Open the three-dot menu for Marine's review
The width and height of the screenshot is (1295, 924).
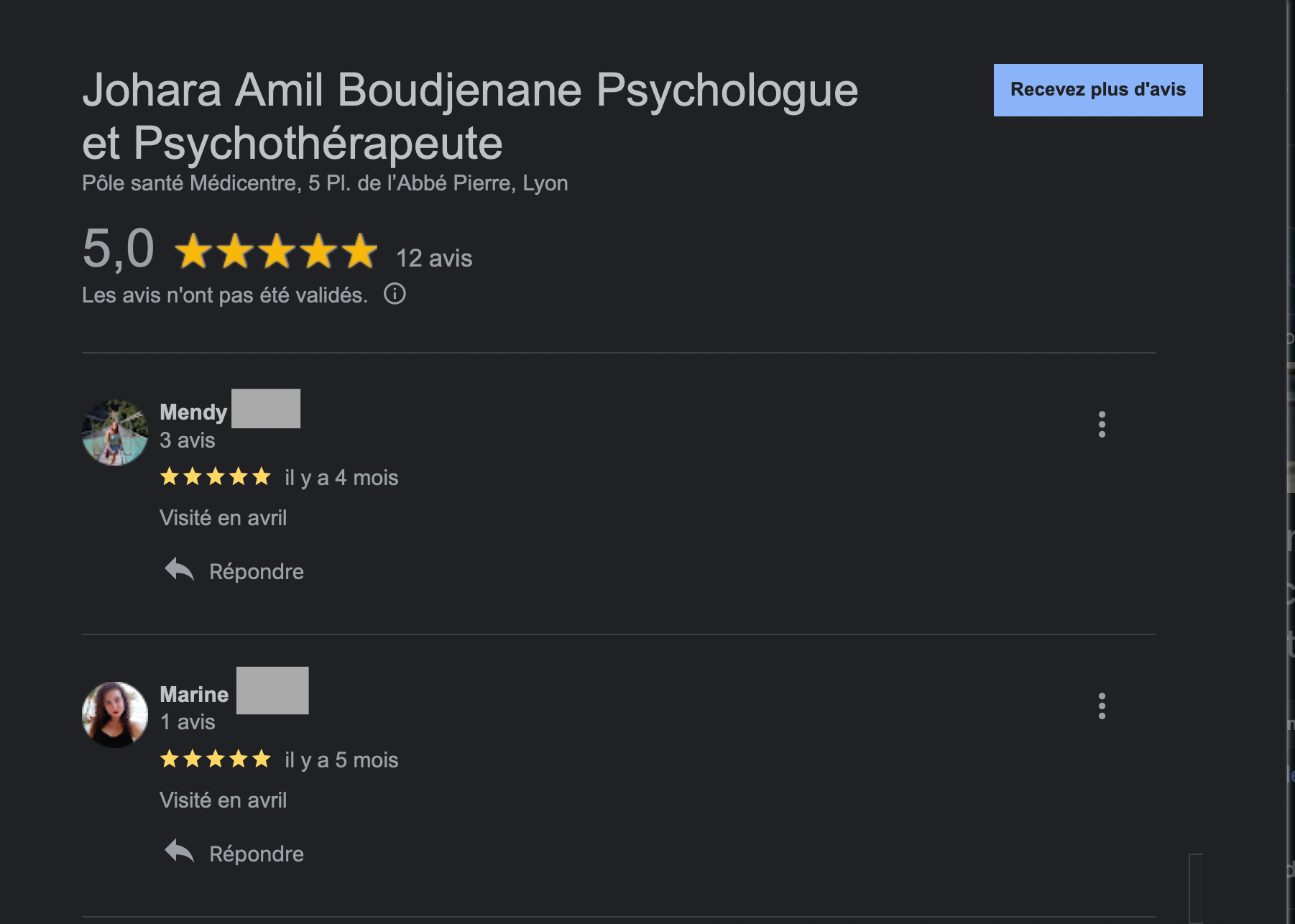1102,706
